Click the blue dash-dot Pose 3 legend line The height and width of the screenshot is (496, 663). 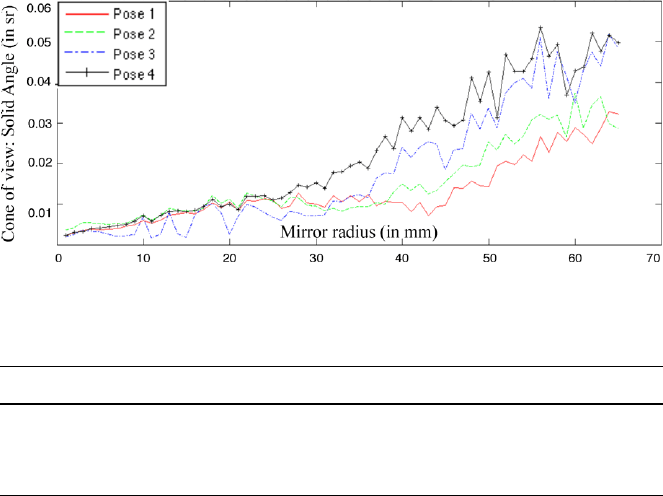pyautogui.click(x=87, y=53)
